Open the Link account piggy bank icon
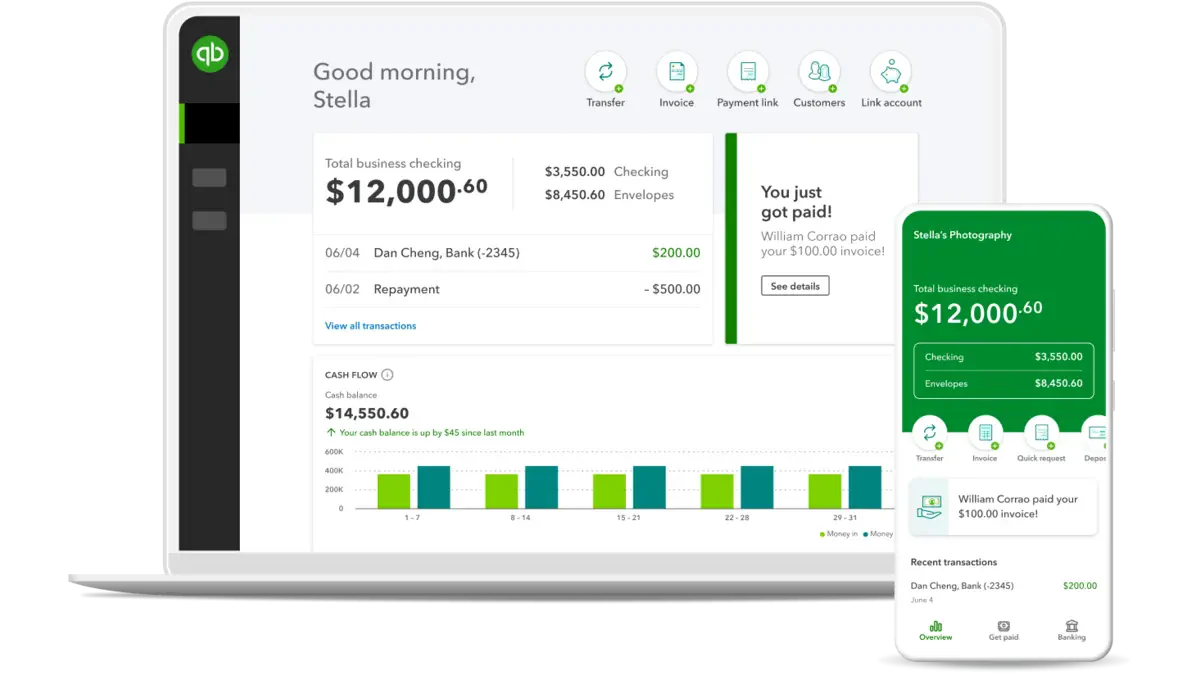 (891, 72)
